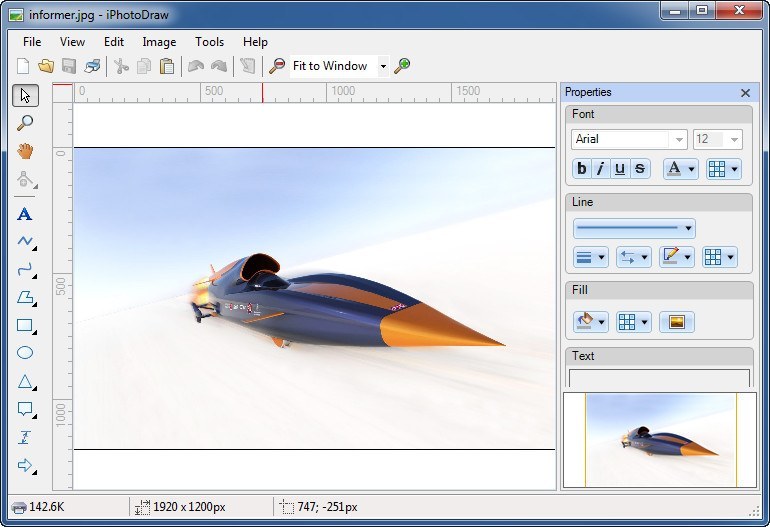Open the line style dropdown
The image size is (770, 527).
point(634,228)
